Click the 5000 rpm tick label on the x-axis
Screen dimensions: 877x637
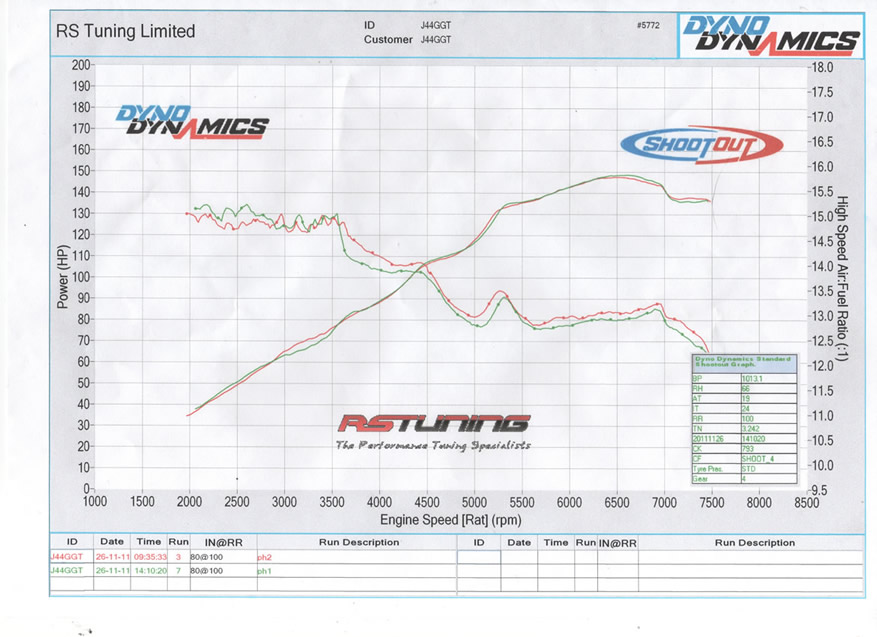474,502
